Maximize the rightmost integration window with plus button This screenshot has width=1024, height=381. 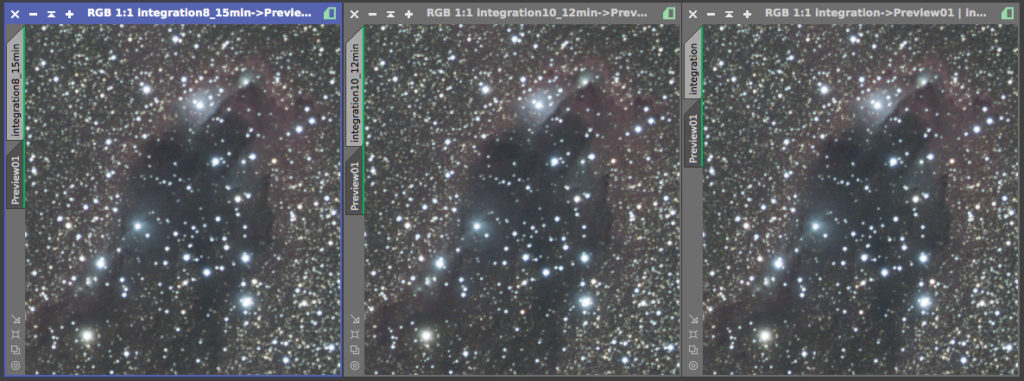pyautogui.click(x=747, y=14)
